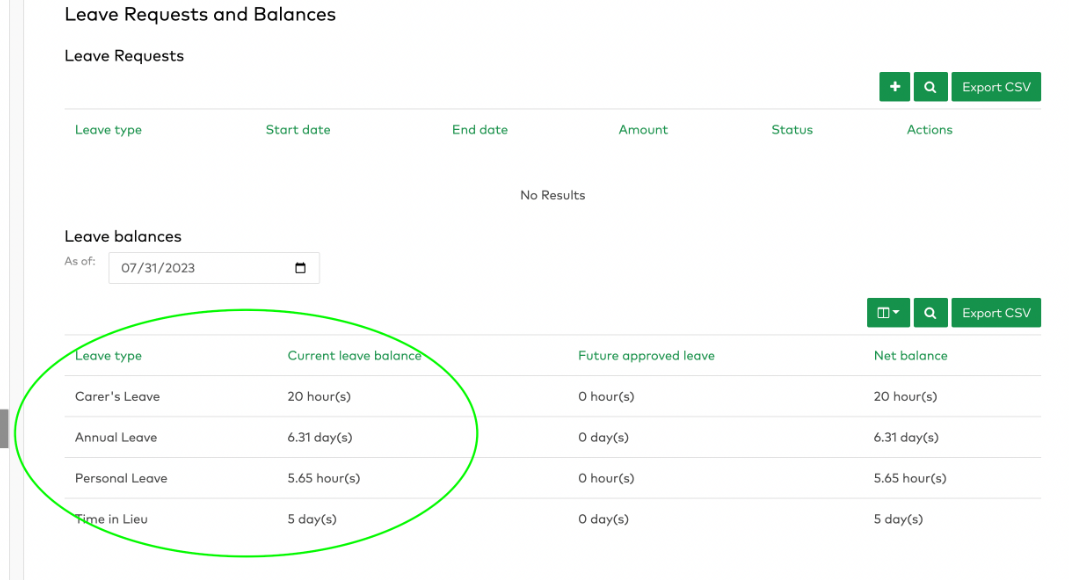
Task: Sort leave requests by Start date
Action: click(x=298, y=129)
